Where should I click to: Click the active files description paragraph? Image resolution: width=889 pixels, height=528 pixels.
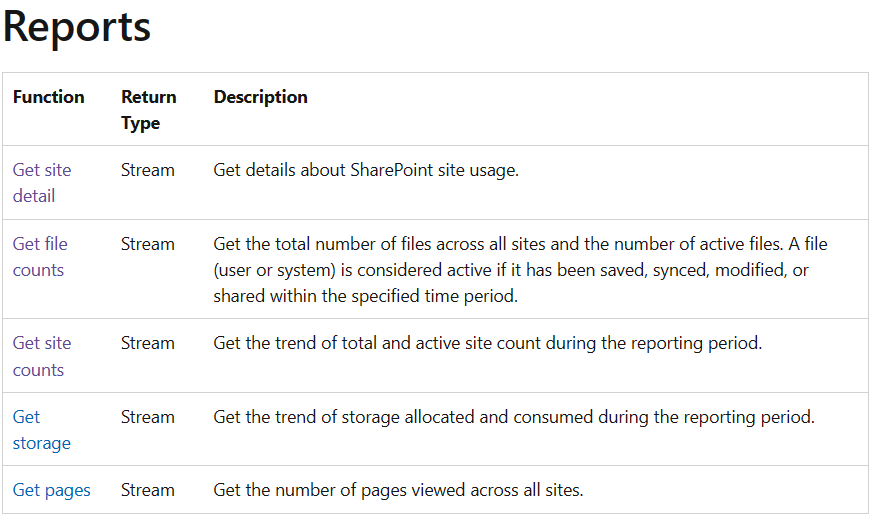[x=520, y=270]
